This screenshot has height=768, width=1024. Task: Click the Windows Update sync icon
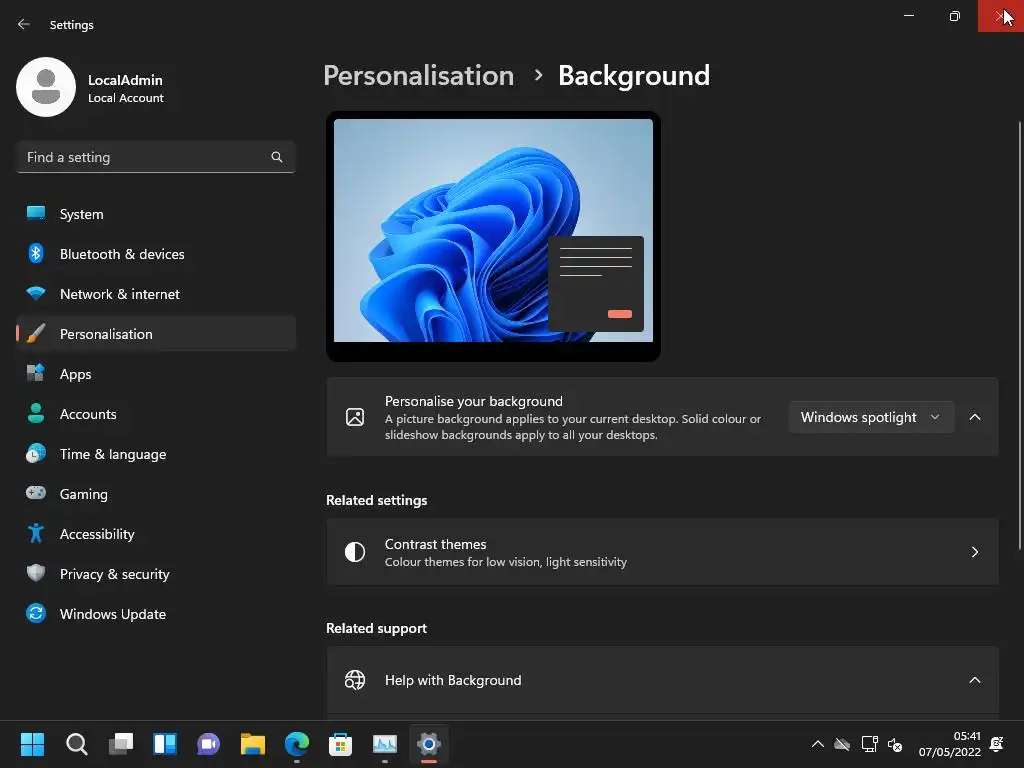point(36,613)
